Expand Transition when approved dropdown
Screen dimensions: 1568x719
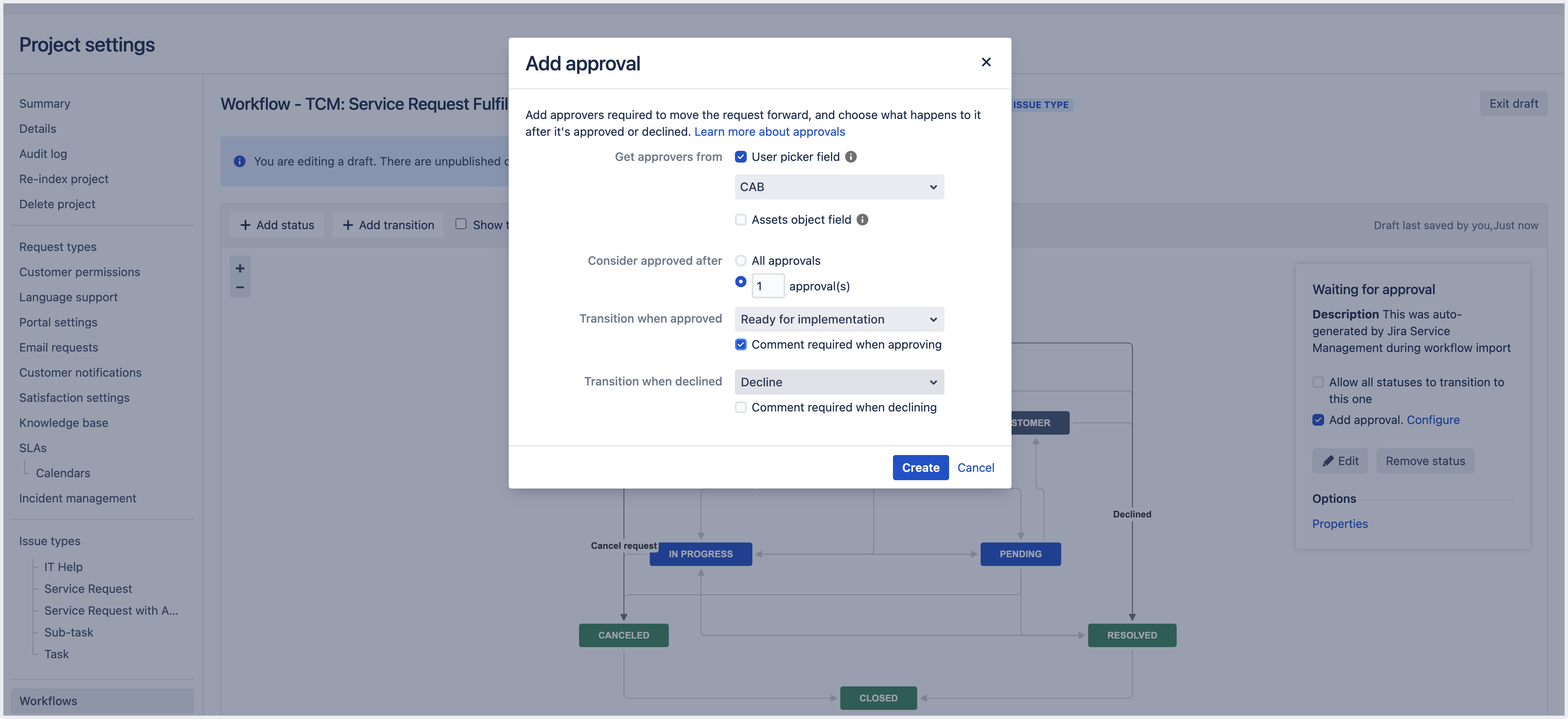pos(839,320)
